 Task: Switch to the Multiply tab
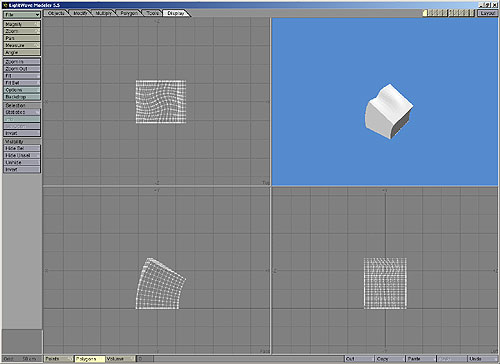click(104, 13)
